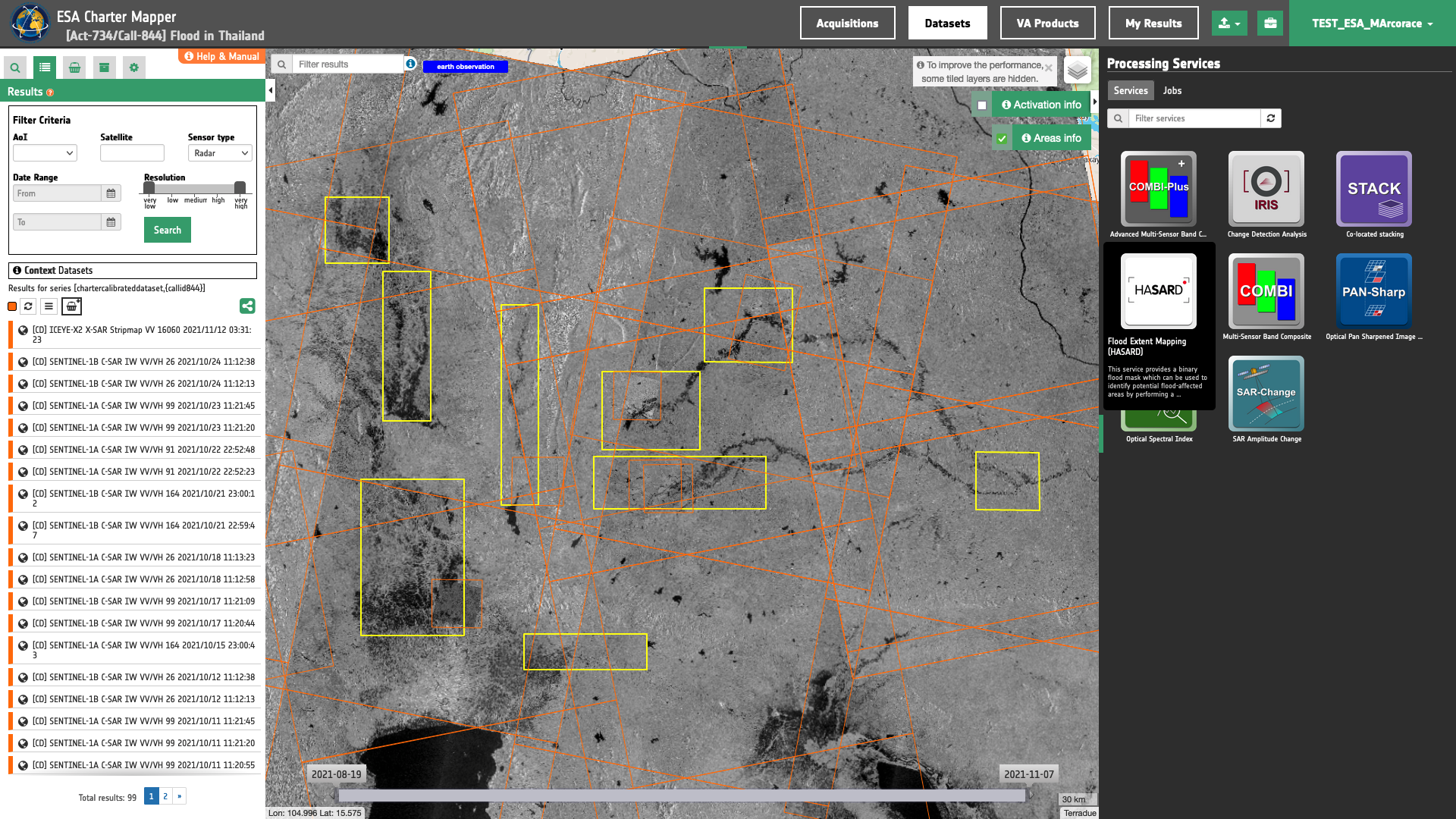Click the earth observation filter tag
This screenshot has height=819, width=1456.
click(465, 67)
